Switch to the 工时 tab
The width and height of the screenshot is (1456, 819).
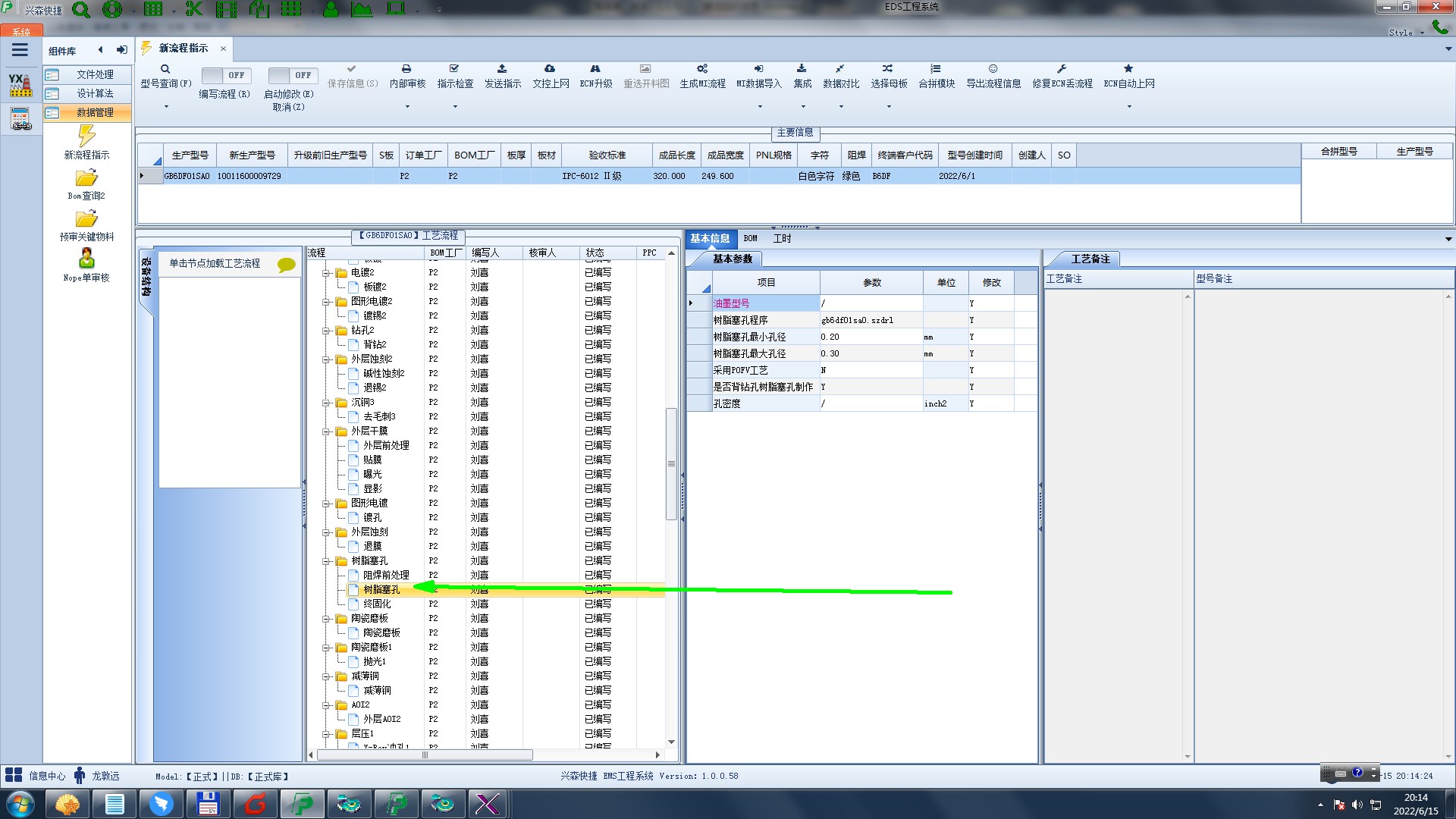coord(782,238)
